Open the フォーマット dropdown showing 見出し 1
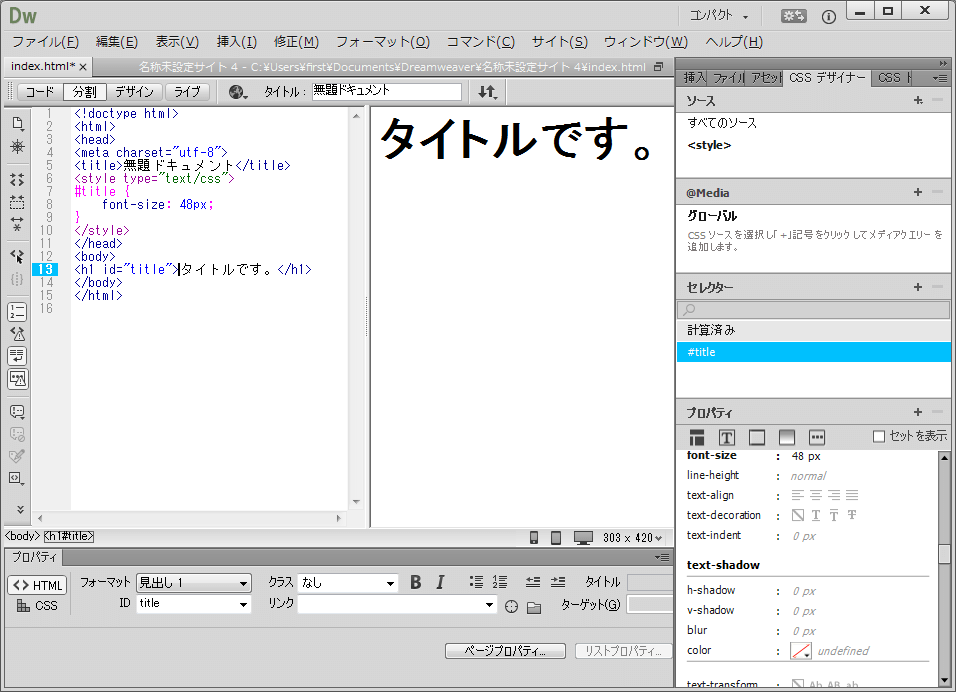This screenshot has width=956, height=692. tap(193, 583)
